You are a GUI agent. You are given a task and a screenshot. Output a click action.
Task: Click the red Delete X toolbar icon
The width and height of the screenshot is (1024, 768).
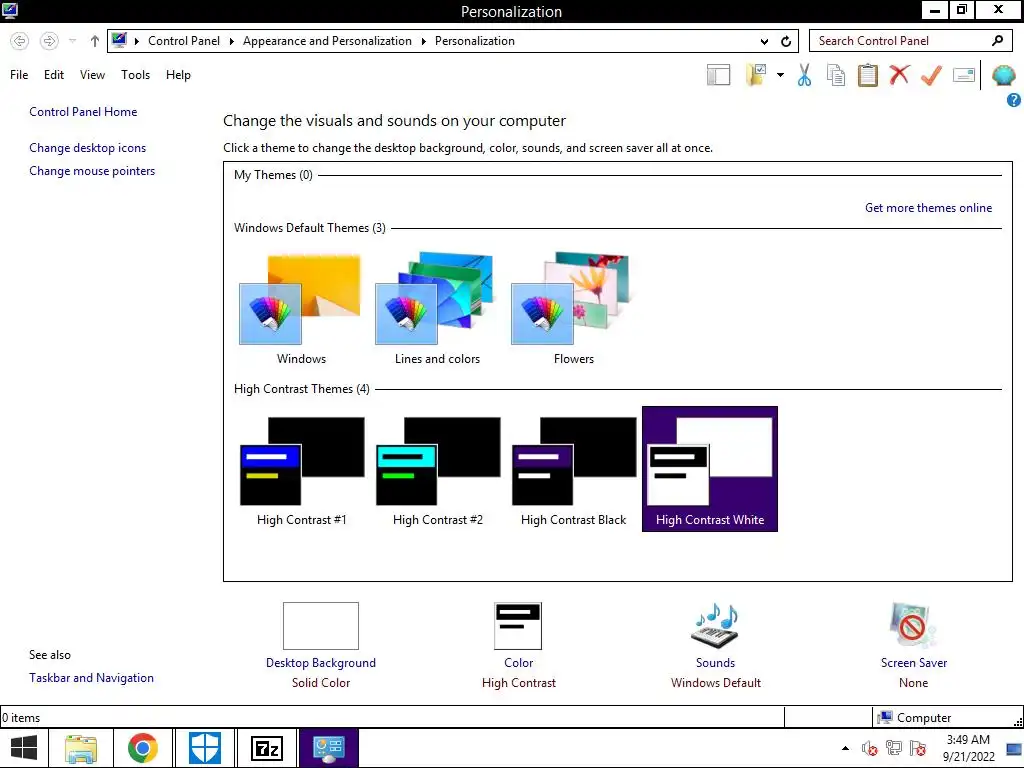[899, 74]
